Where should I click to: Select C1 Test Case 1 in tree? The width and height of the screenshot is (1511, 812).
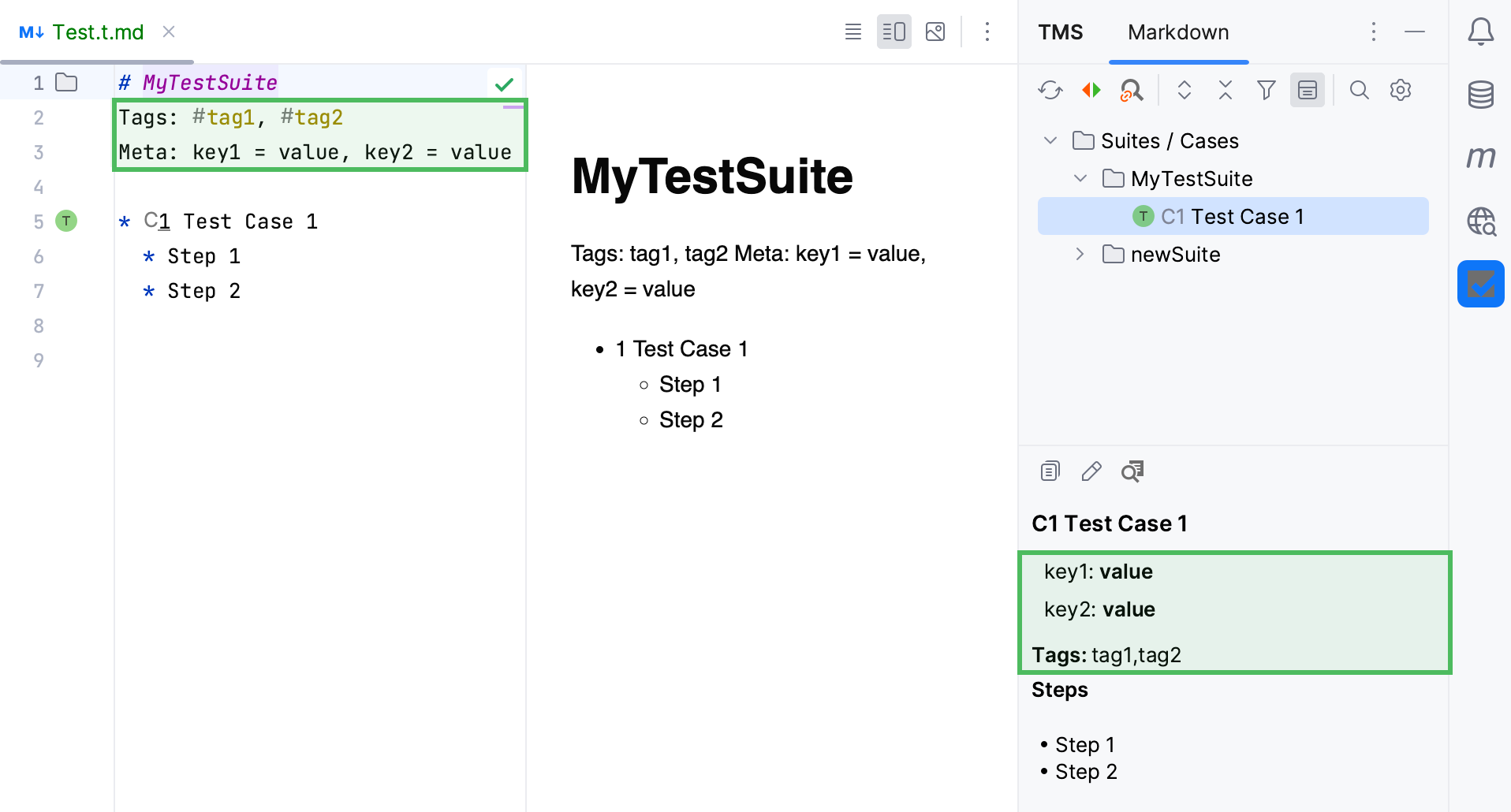(1233, 215)
